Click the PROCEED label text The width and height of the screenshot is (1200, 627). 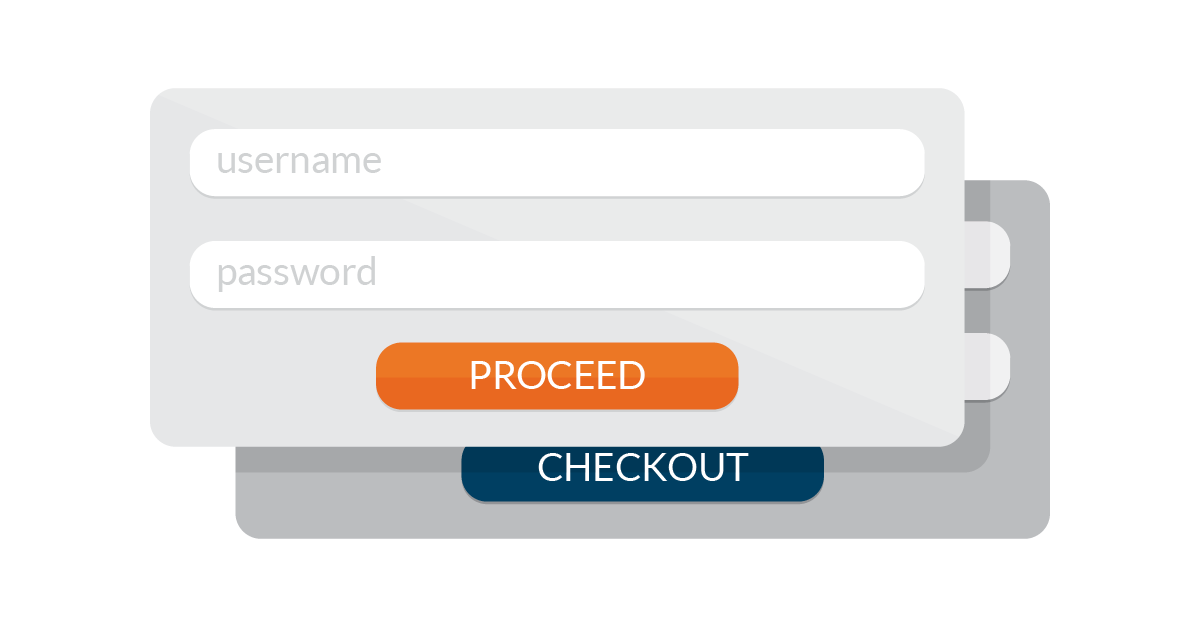click(557, 376)
